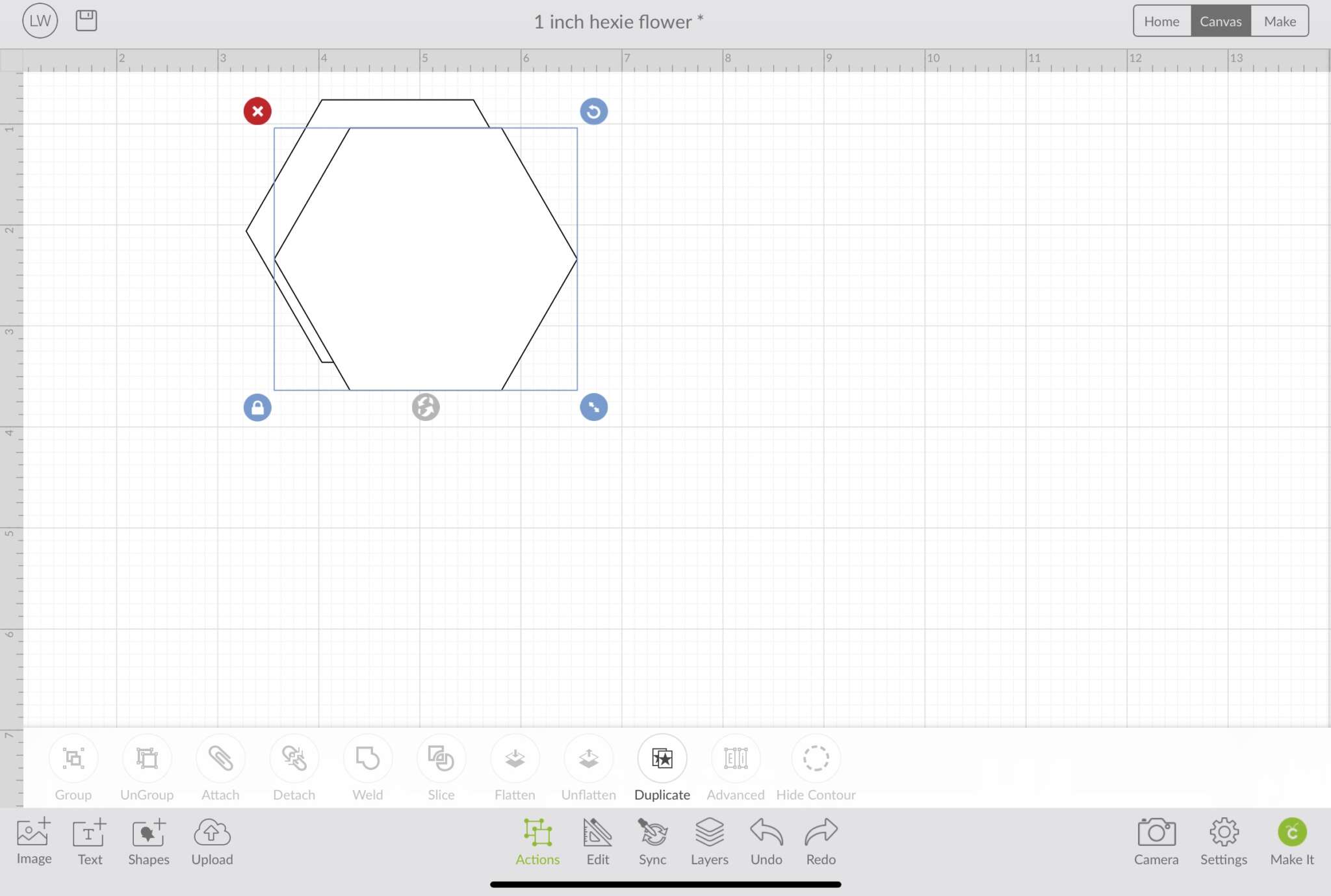This screenshot has width=1331, height=896.
Task: Open the Camera capture tool
Action: [x=1156, y=840]
